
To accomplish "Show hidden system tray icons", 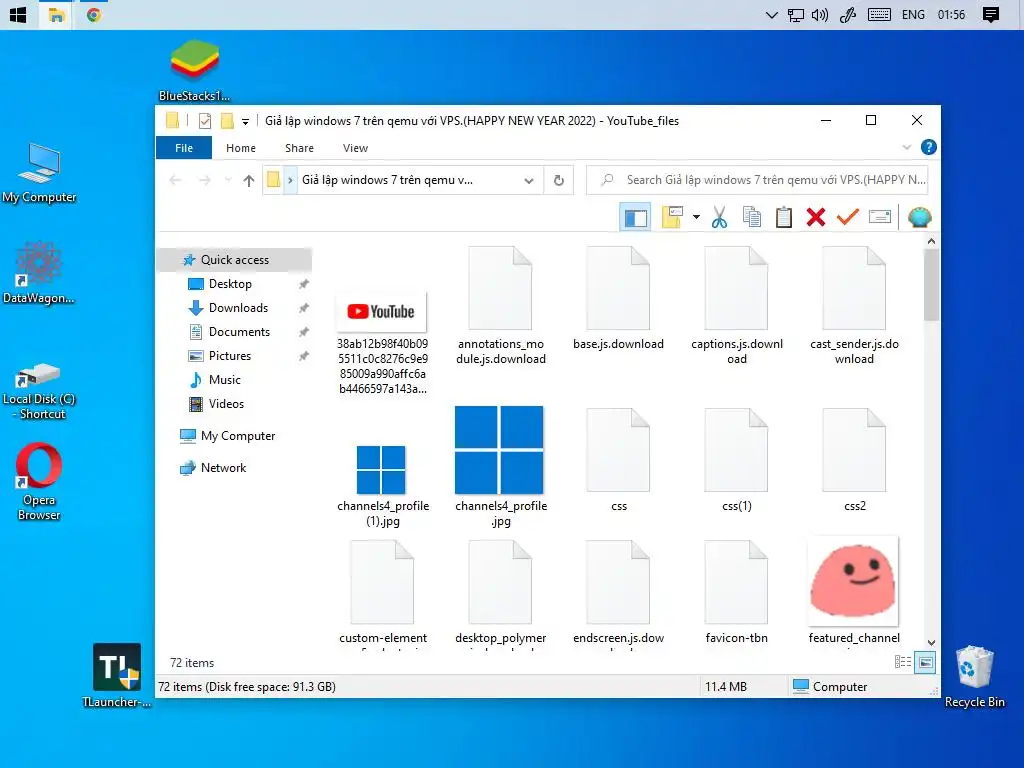I will [x=771, y=15].
